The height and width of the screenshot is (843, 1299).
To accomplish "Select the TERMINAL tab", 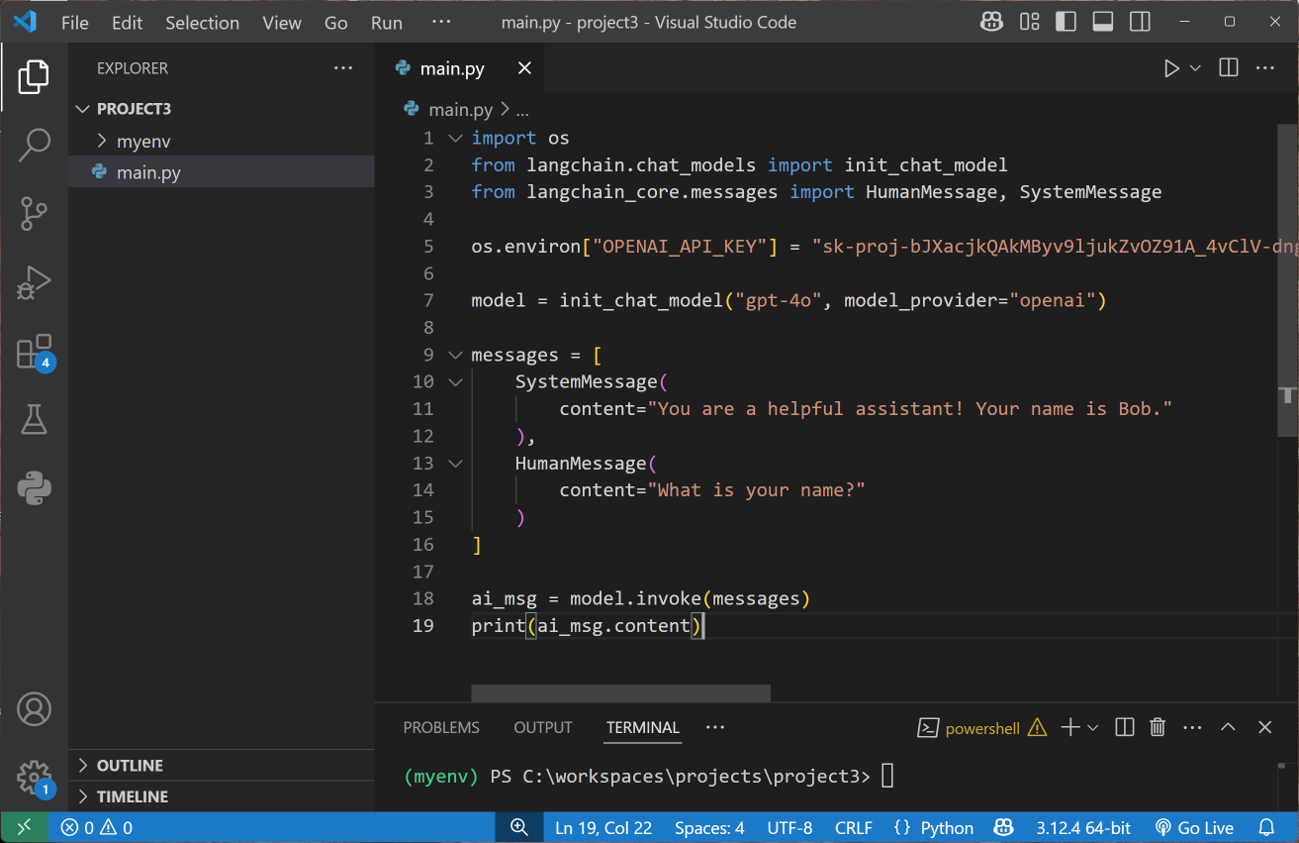I will click(x=643, y=727).
